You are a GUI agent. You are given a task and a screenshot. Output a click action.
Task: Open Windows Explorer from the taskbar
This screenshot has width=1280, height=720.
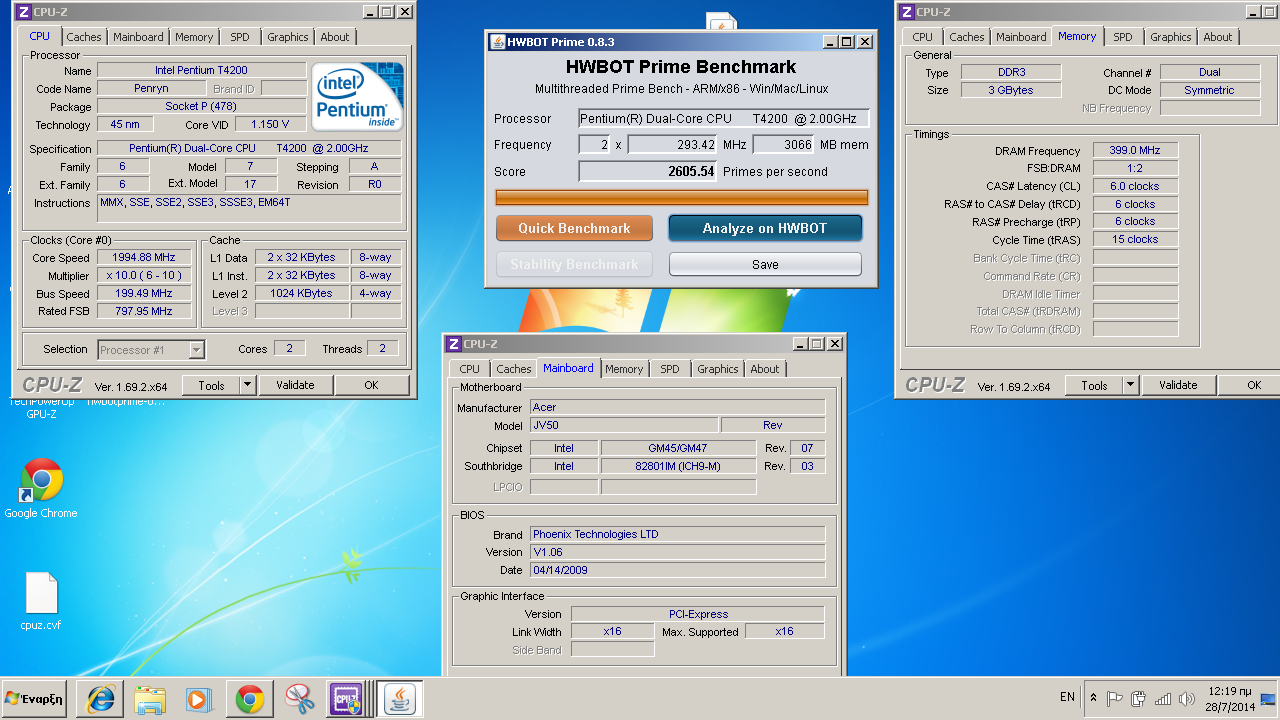[150, 699]
